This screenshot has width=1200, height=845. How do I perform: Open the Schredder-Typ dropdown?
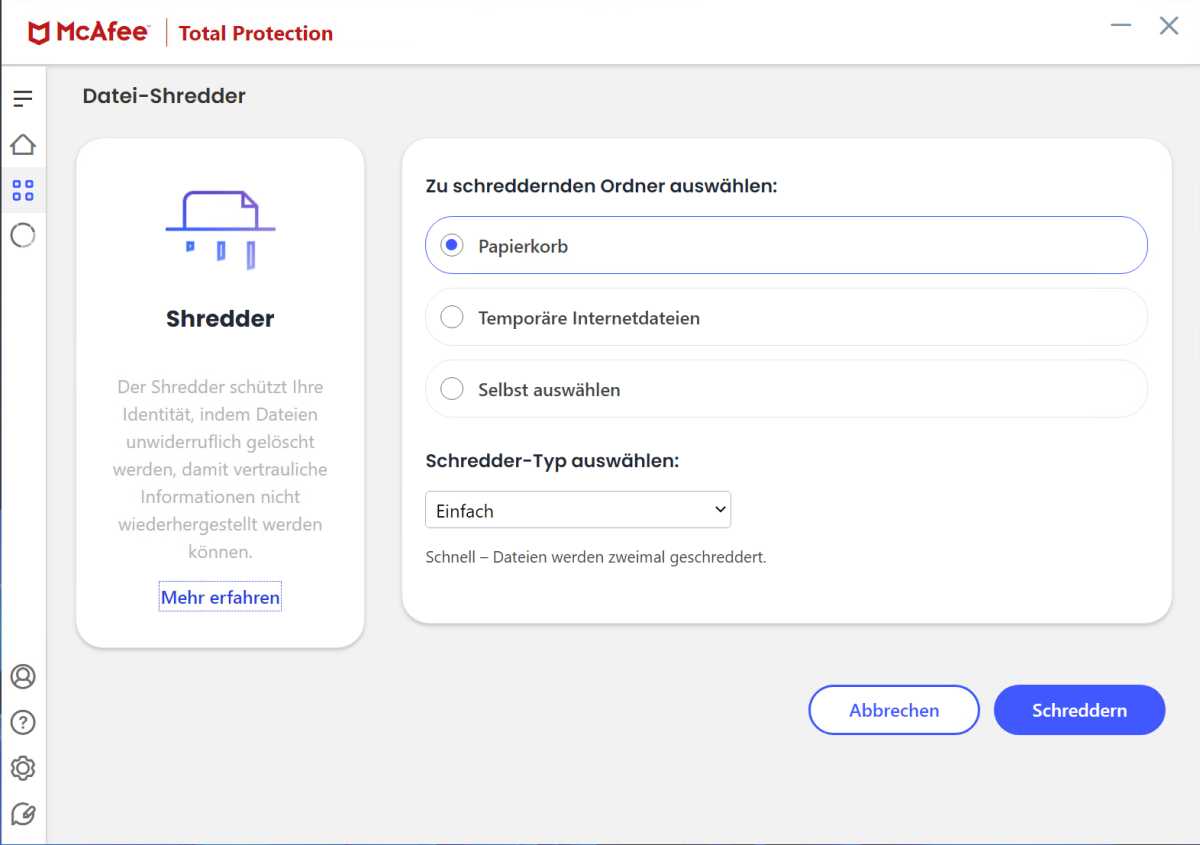coord(578,509)
